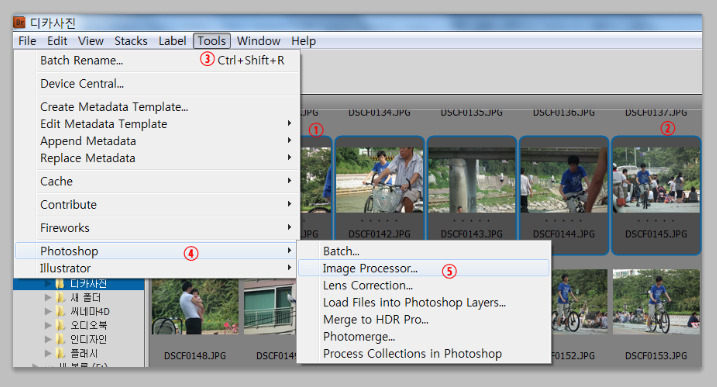Screen dimensions: 717x387
Task: Click the 새 폴더 folder icon
Action: pyautogui.click(x=60, y=298)
